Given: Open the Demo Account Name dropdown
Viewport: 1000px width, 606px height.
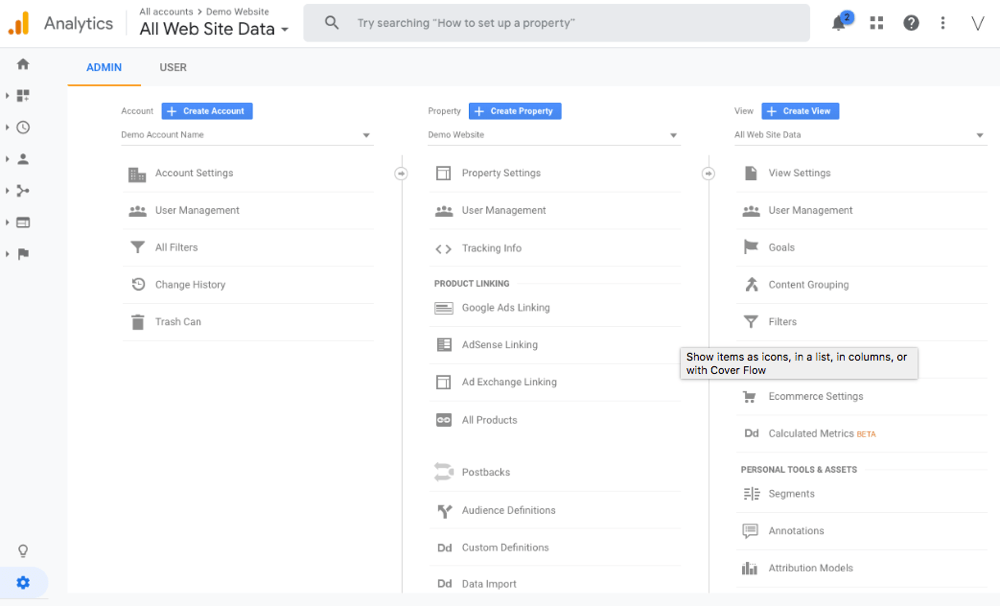Looking at the screenshot, I should pyautogui.click(x=247, y=135).
